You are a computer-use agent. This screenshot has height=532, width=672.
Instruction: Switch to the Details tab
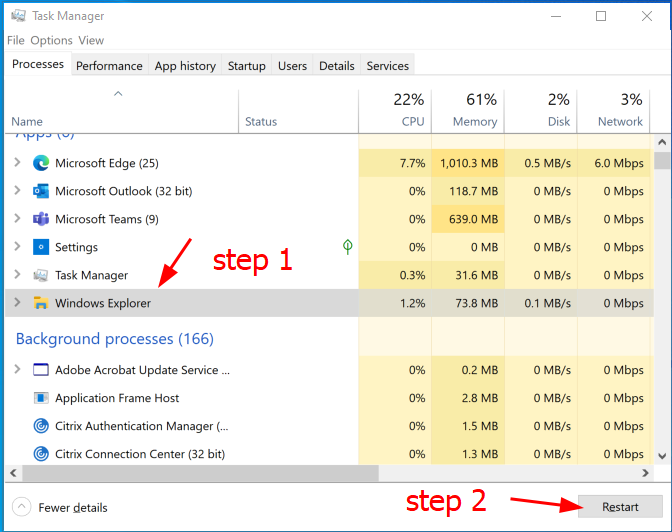336,66
